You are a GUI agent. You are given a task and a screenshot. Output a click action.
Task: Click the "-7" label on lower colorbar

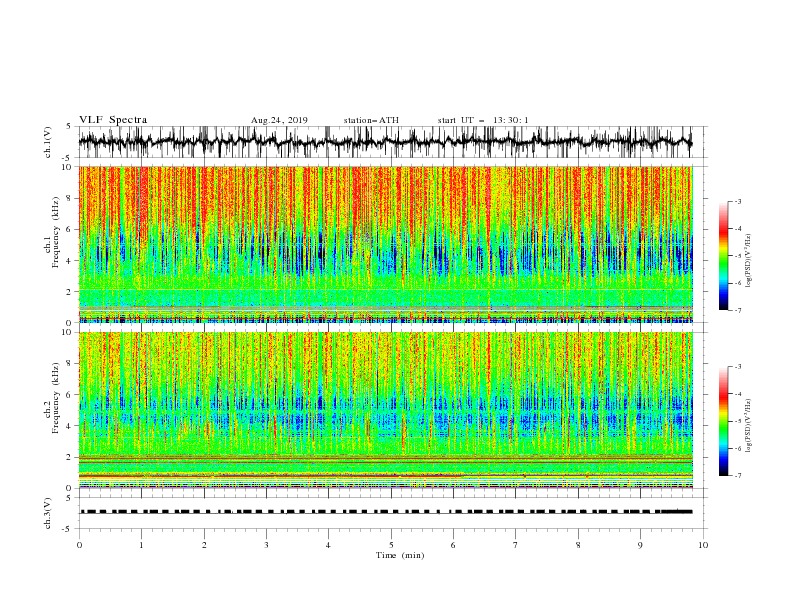point(738,476)
